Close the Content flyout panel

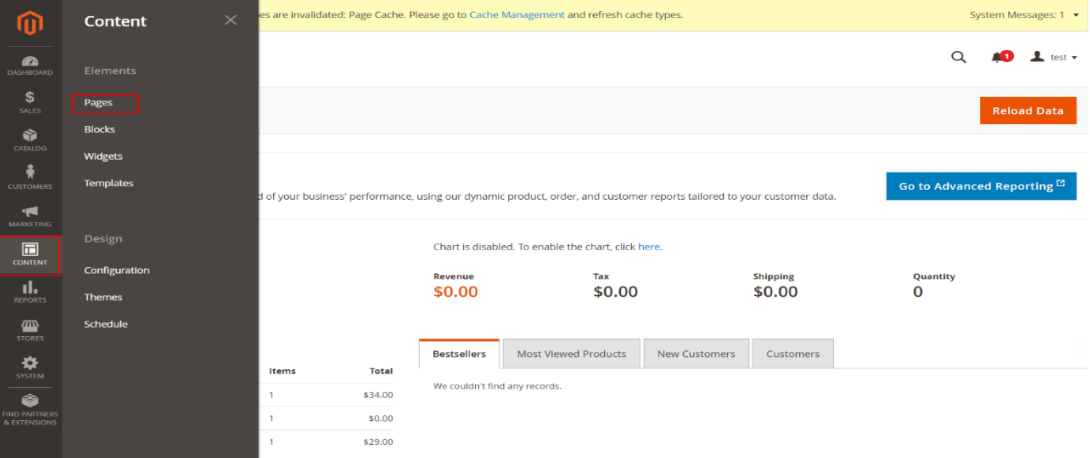click(231, 20)
